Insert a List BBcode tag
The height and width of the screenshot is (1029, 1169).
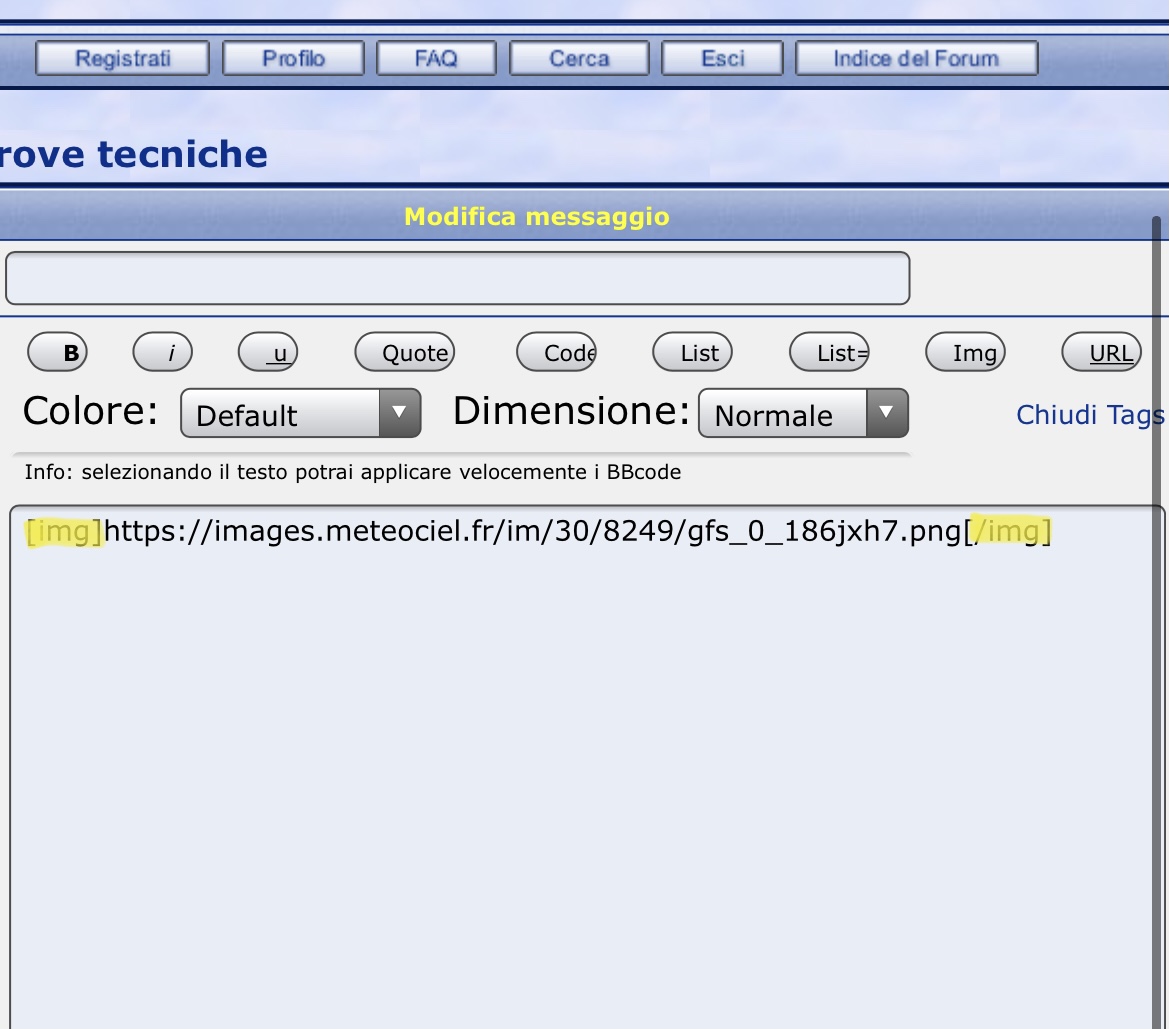click(693, 352)
